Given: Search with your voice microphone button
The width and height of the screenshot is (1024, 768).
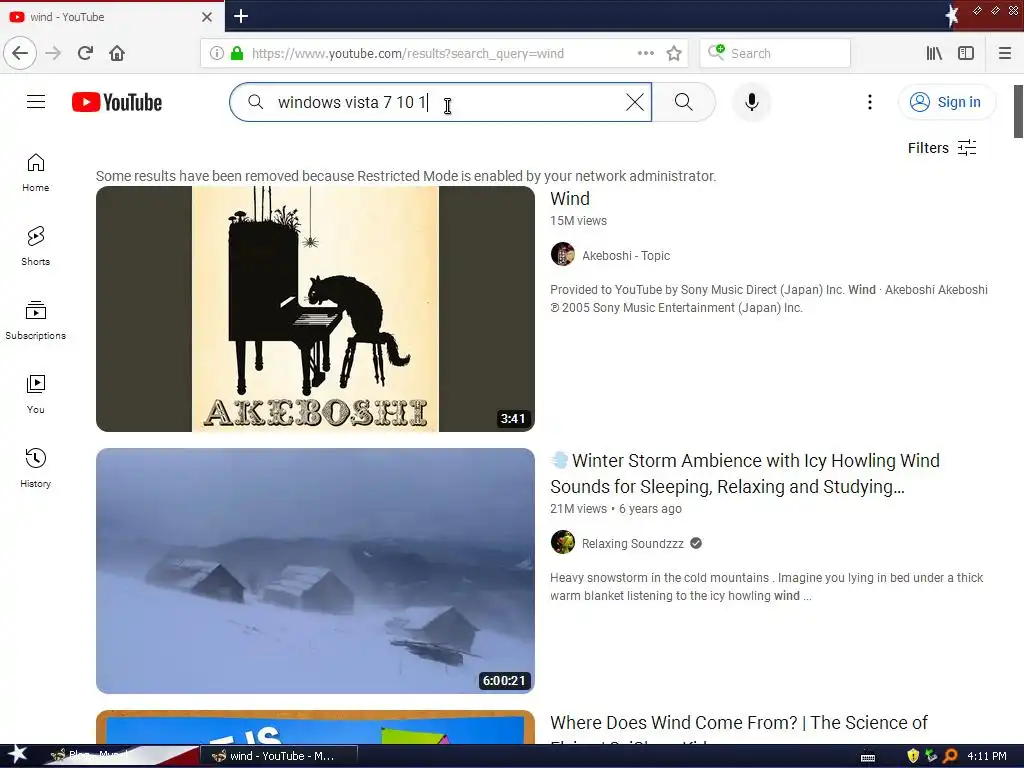Looking at the screenshot, I should (752, 102).
